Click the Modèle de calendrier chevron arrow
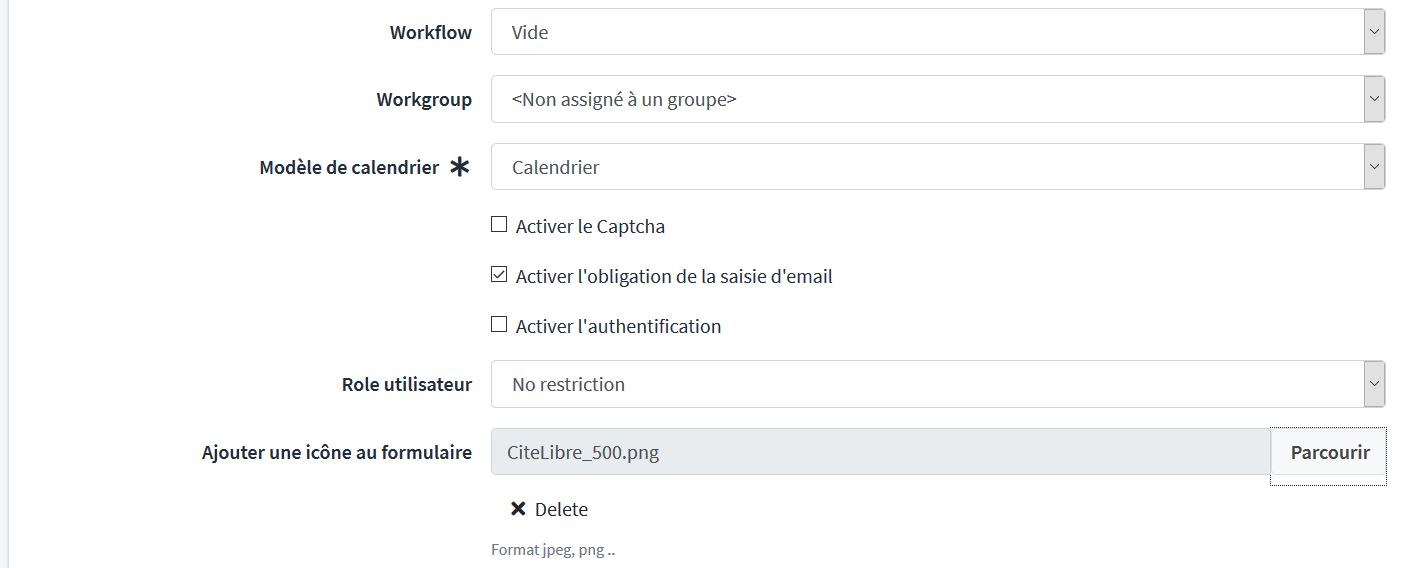The width and height of the screenshot is (1422, 568). [1374, 167]
